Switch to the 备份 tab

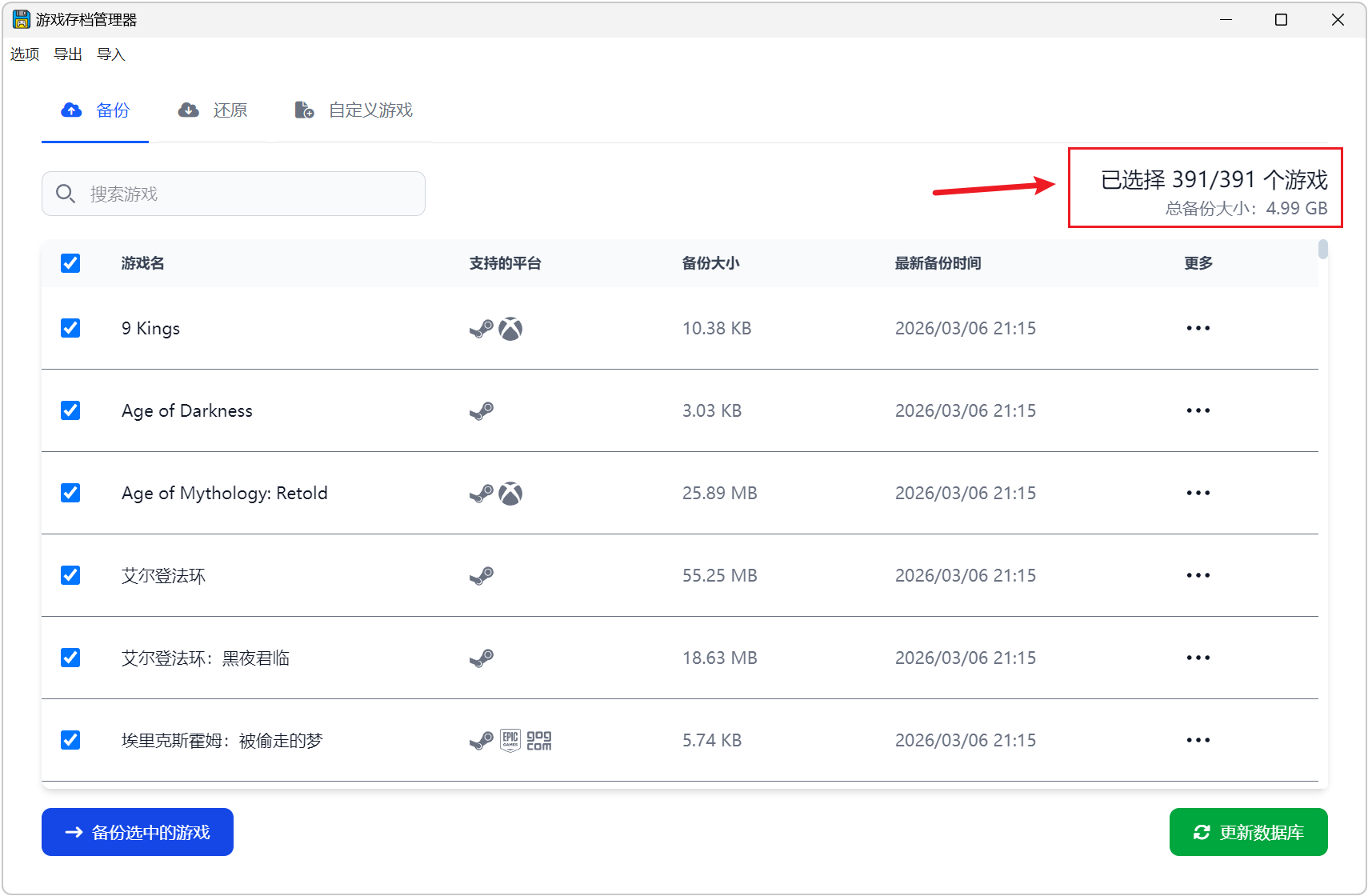[x=95, y=110]
